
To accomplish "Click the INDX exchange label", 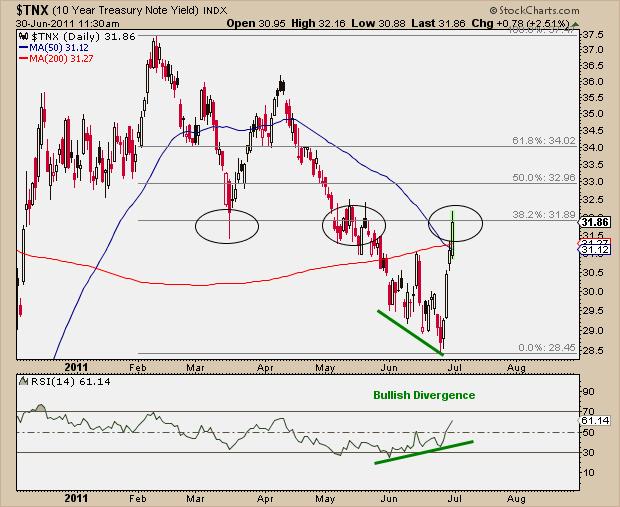I will pos(215,10).
